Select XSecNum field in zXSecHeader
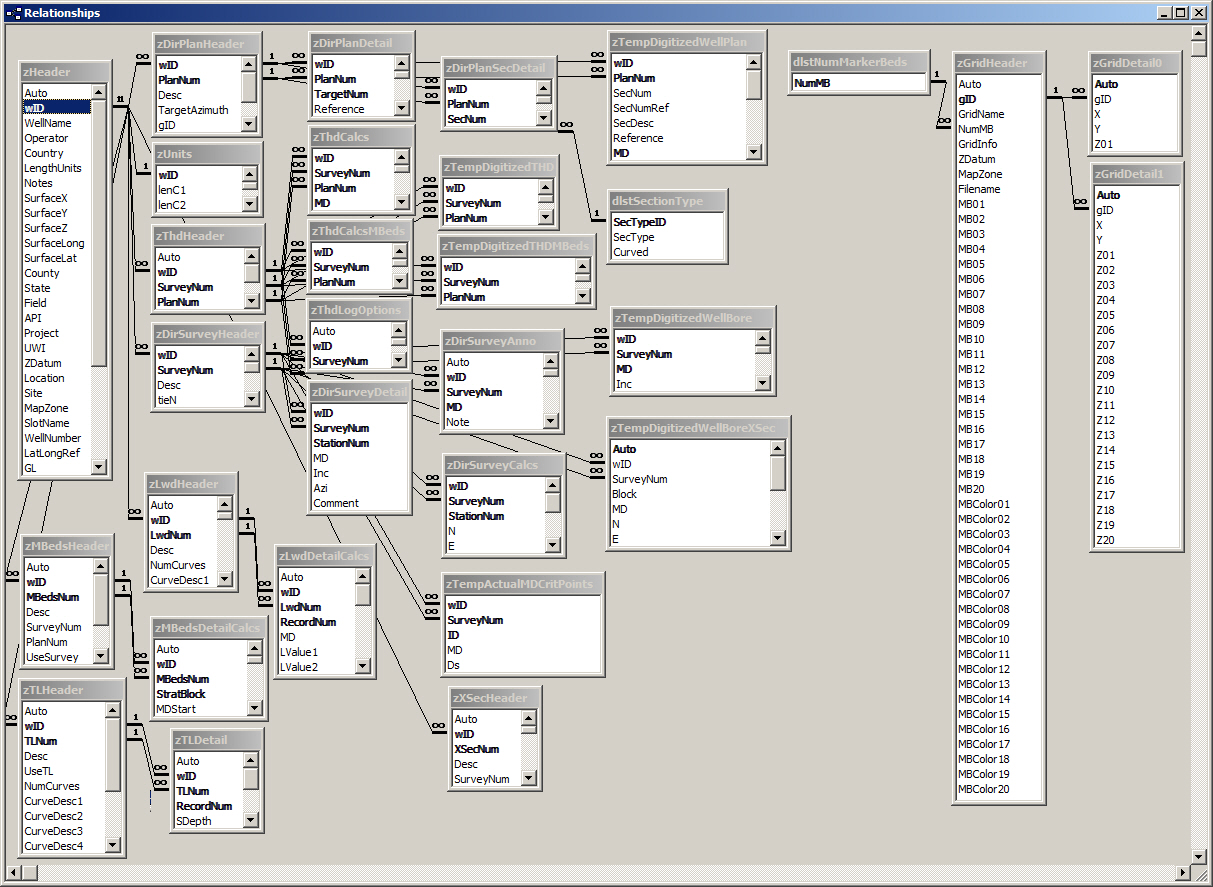This screenshot has height=887, width=1213. point(486,749)
